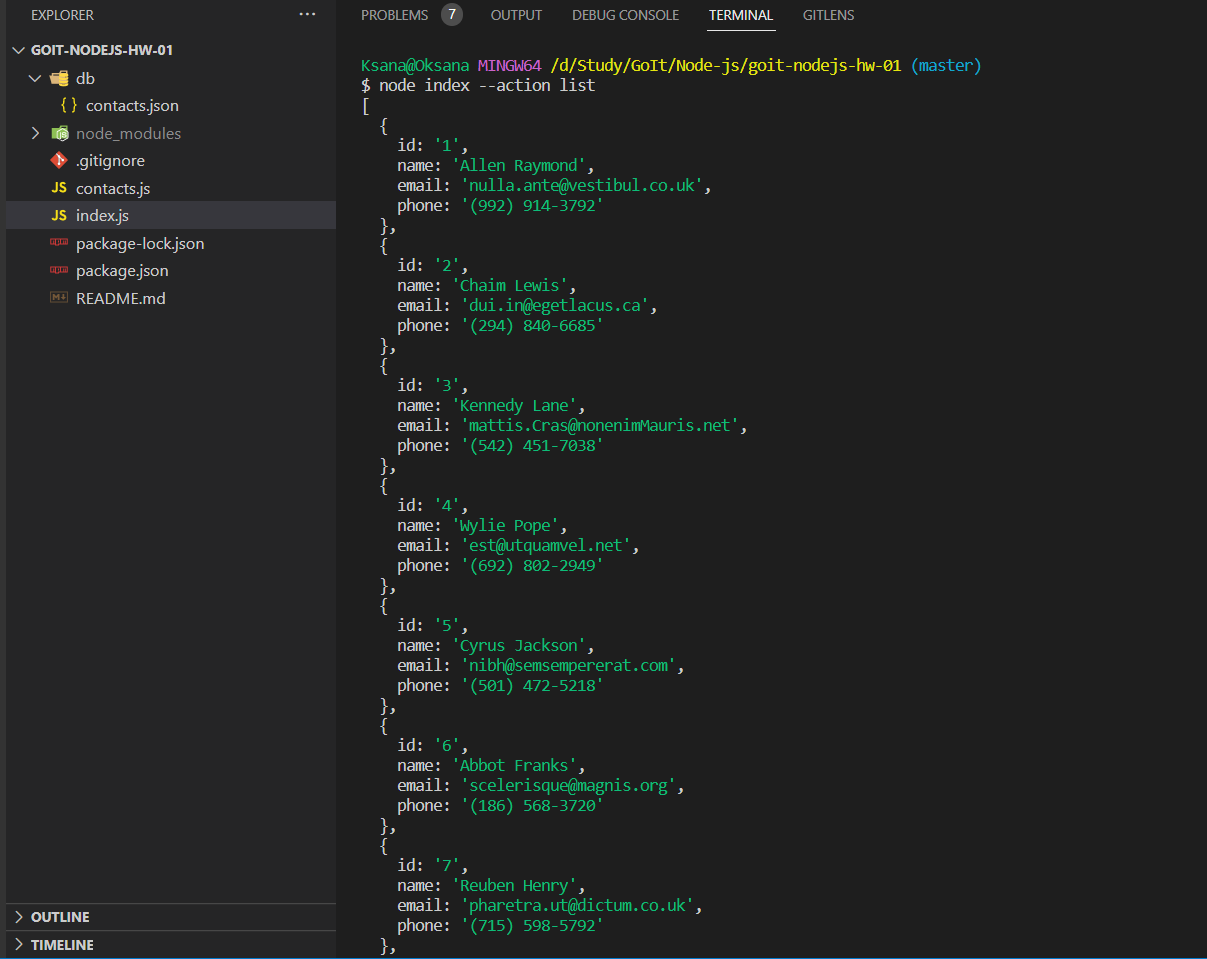Click the curly-braces icon of contacts.json

[68, 105]
